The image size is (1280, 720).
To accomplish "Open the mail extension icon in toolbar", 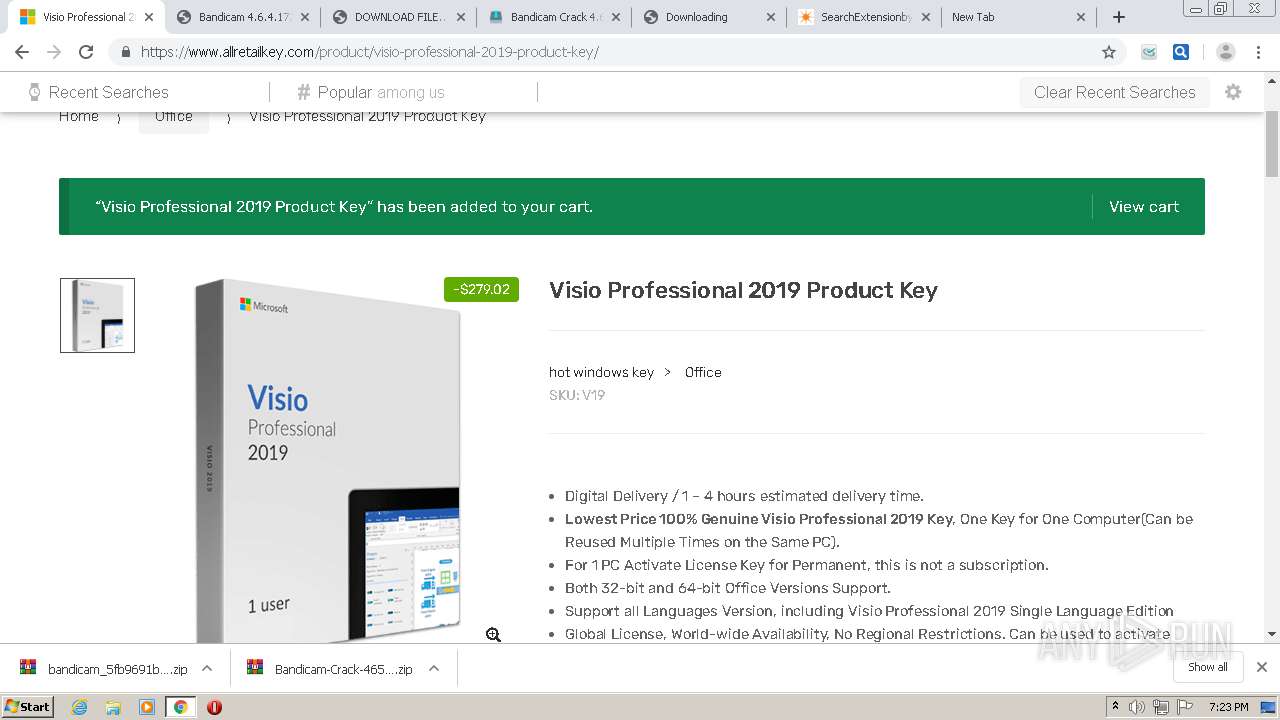I will click(1149, 52).
